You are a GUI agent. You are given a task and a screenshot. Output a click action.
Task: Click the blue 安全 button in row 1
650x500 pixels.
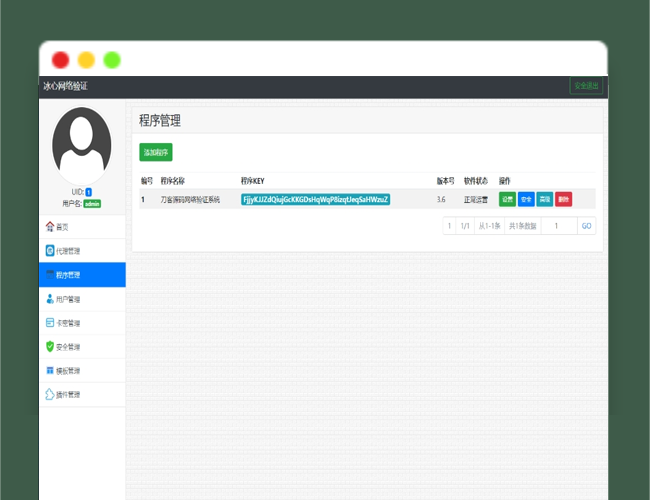(x=526, y=199)
